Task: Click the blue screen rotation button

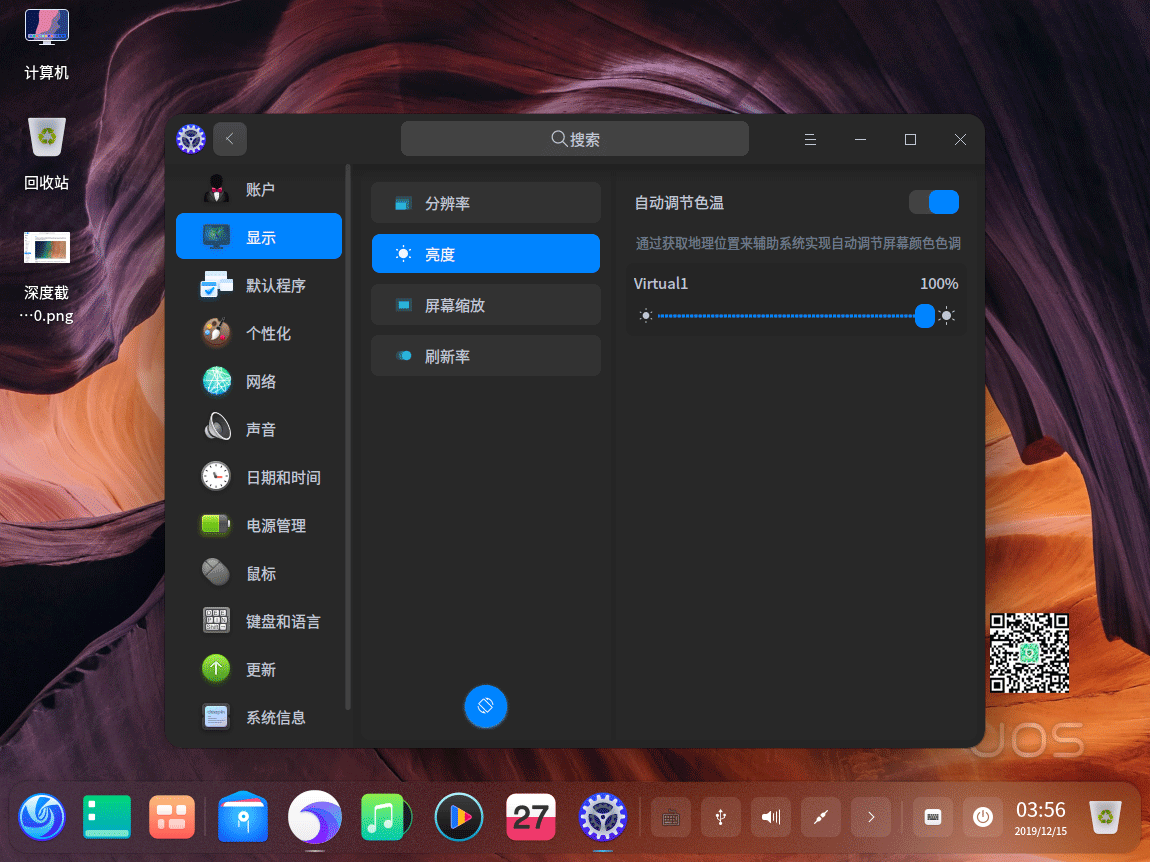Action: [486, 706]
